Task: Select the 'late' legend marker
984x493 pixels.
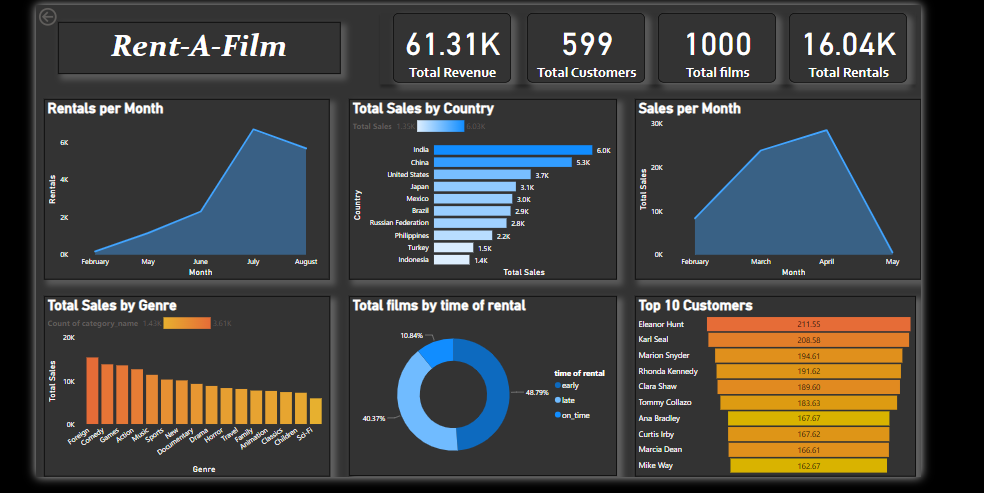Action: (558, 399)
